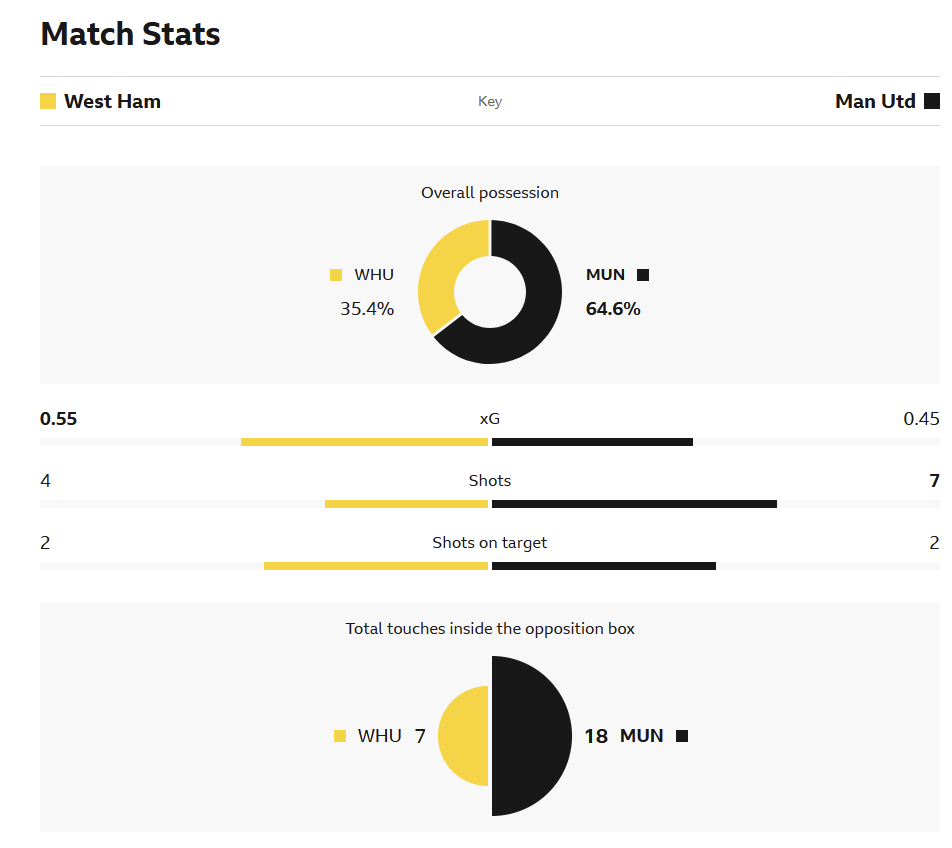Click the black MUN possession legend square
The width and height of the screenshot is (952, 848).
(643, 275)
